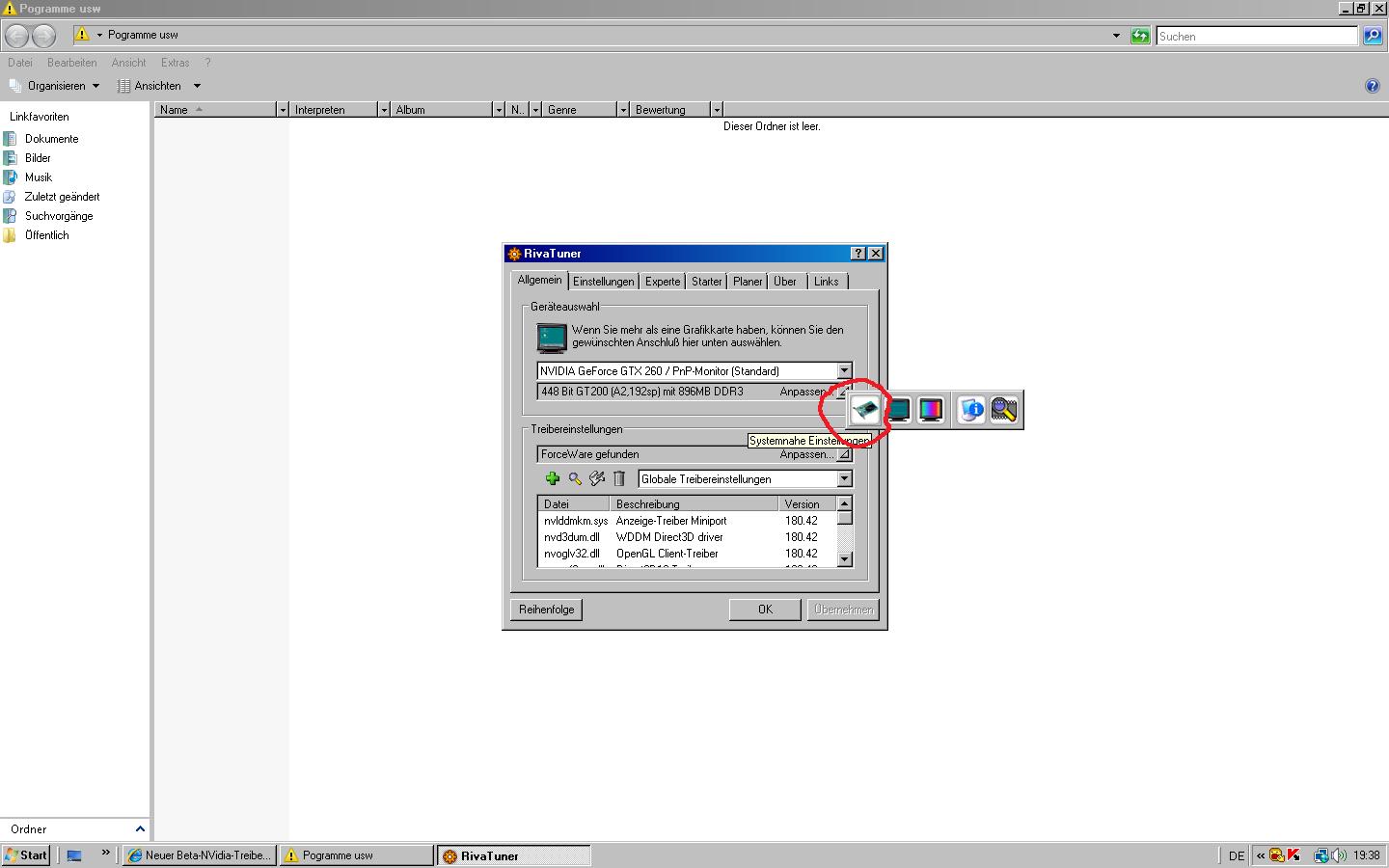1389x868 pixels.
Task: Switch to the Links tab
Action: (x=827, y=282)
